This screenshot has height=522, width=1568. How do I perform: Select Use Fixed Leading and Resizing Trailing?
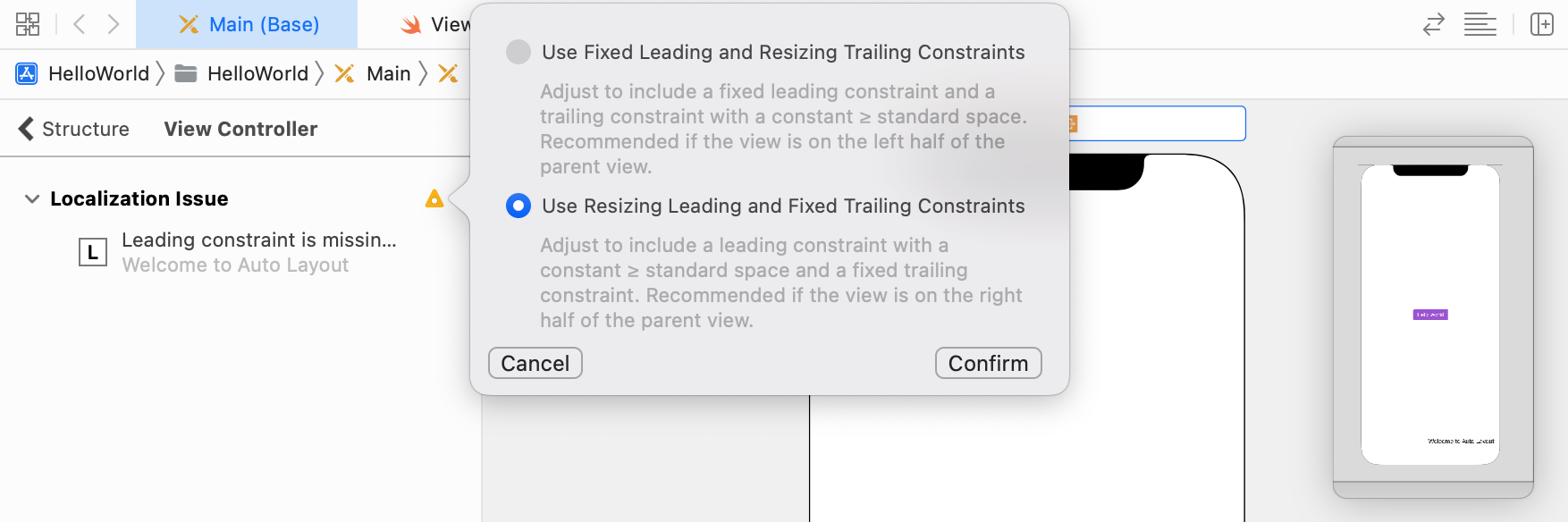click(x=518, y=52)
